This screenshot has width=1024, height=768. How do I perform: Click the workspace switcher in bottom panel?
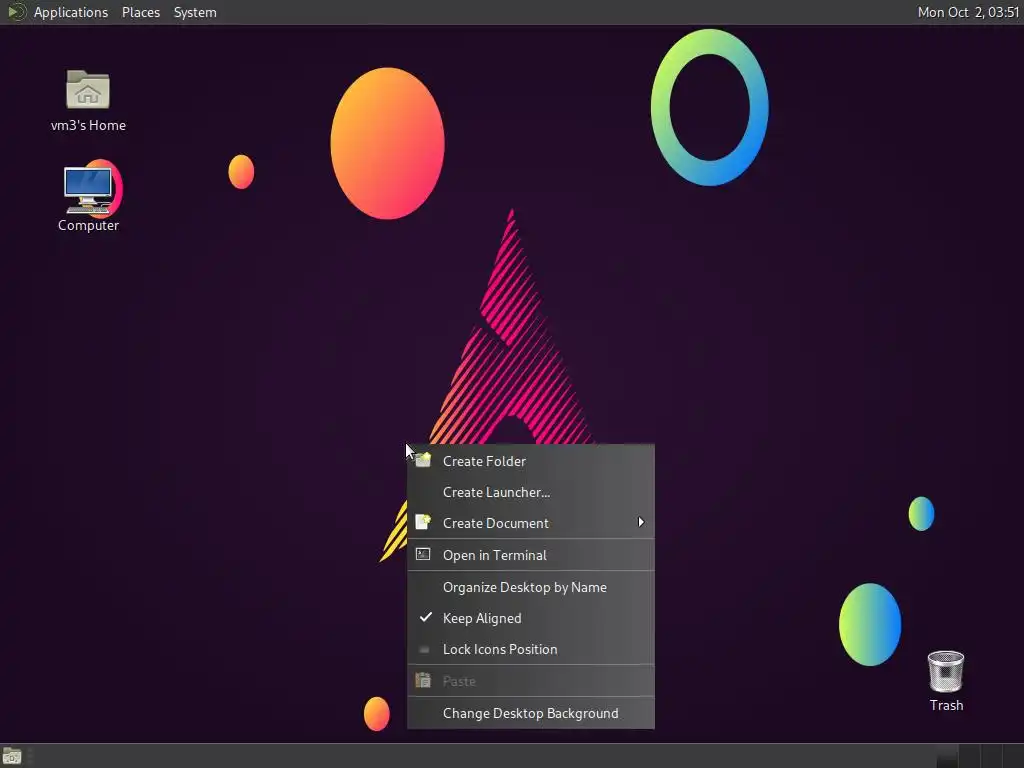tap(978, 756)
